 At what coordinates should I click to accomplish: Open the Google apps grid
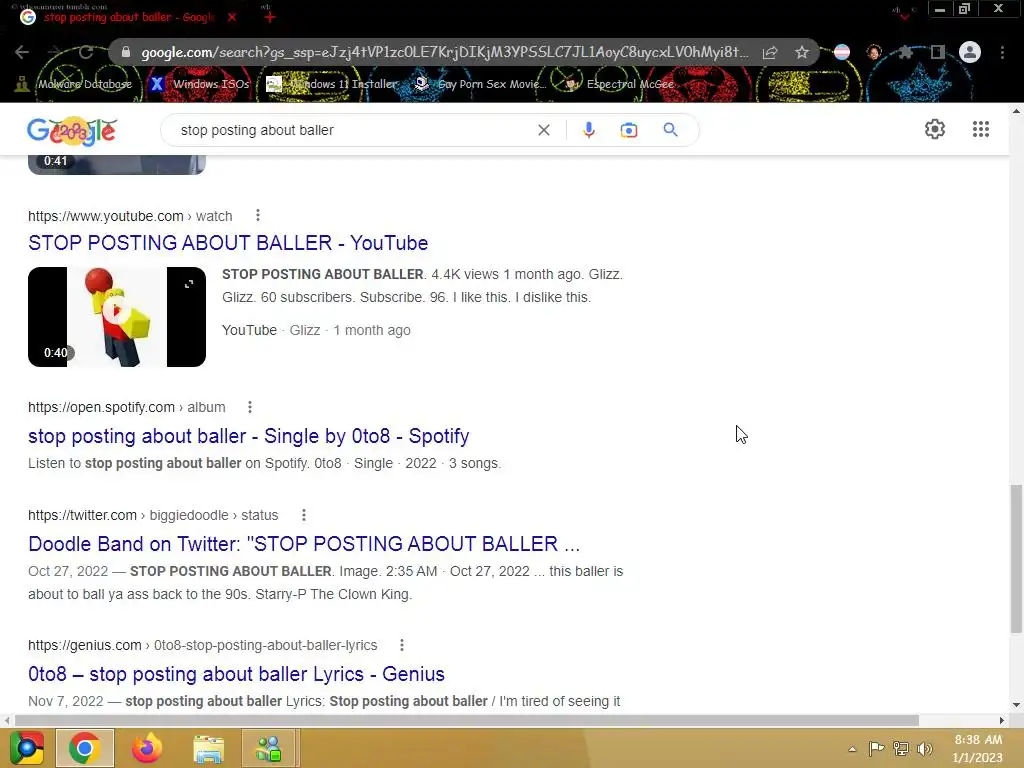tap(980, 129)
